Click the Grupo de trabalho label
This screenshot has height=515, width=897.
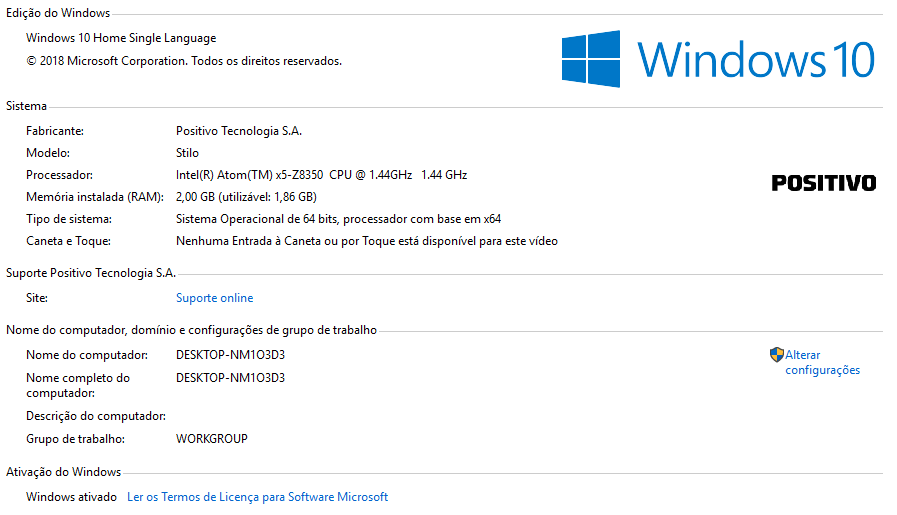tap(75, 439)
